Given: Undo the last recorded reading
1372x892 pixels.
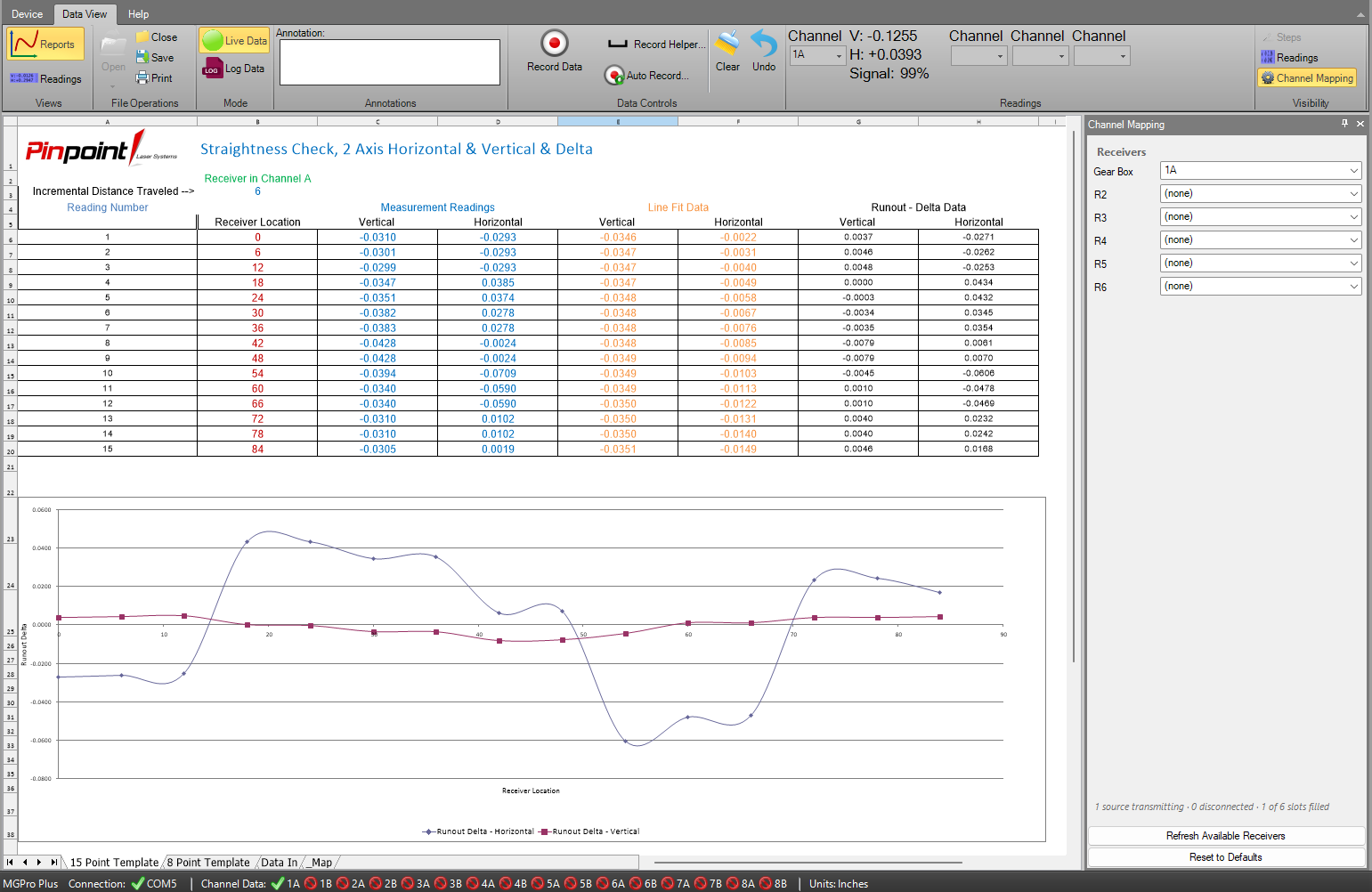Looking at the screenshot, I should (x=764, y=52).
